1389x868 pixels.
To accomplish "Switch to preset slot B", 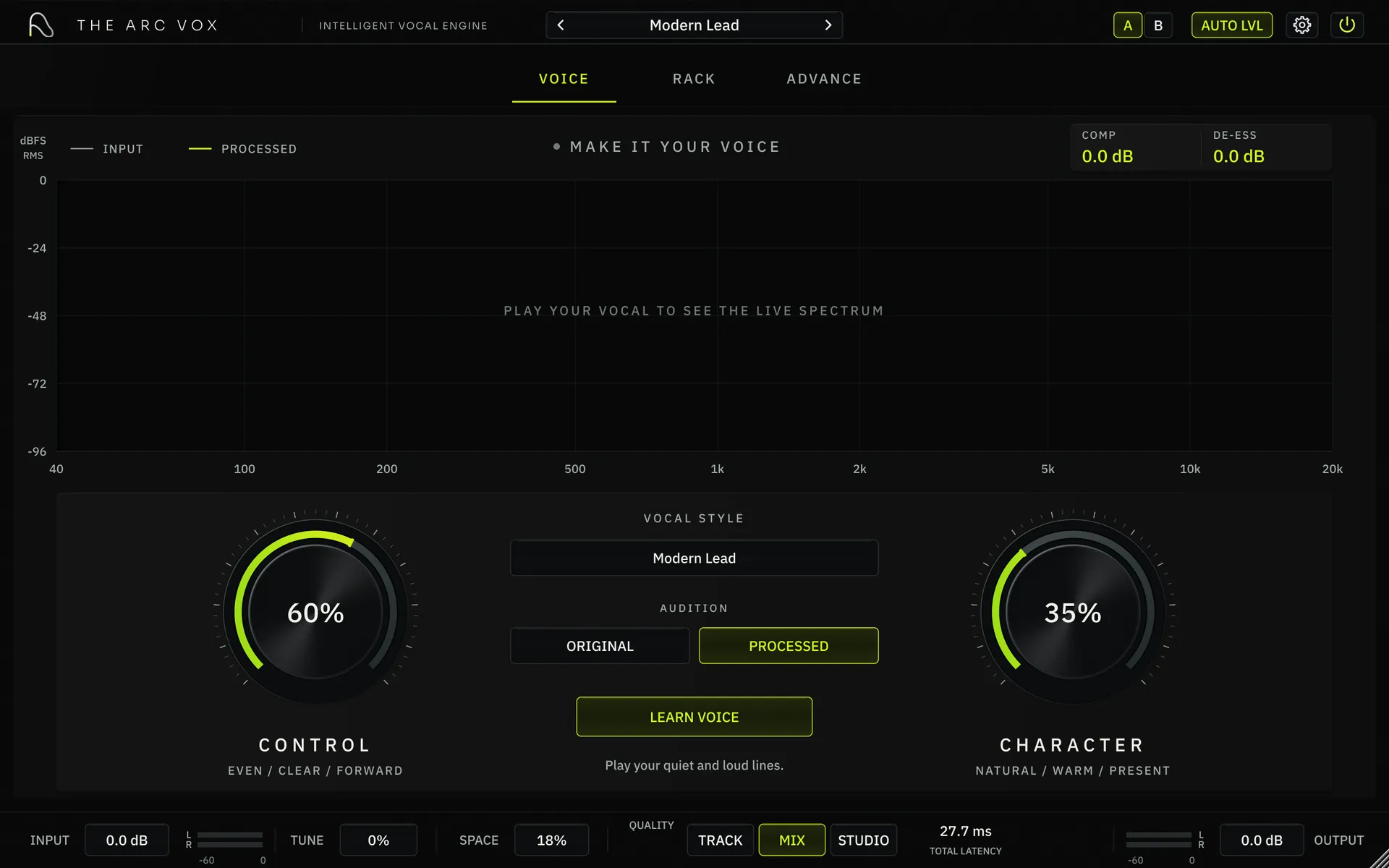I will click(x=1158, y=25).
